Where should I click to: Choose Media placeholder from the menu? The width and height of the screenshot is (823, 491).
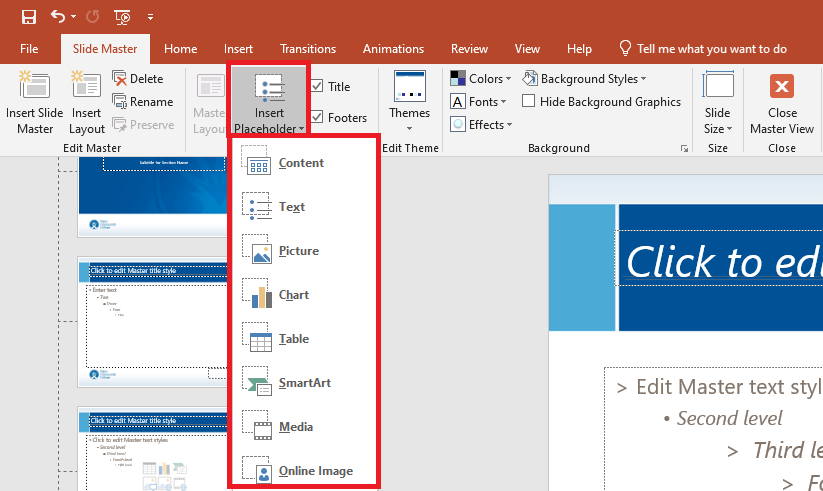coord(303,427)
